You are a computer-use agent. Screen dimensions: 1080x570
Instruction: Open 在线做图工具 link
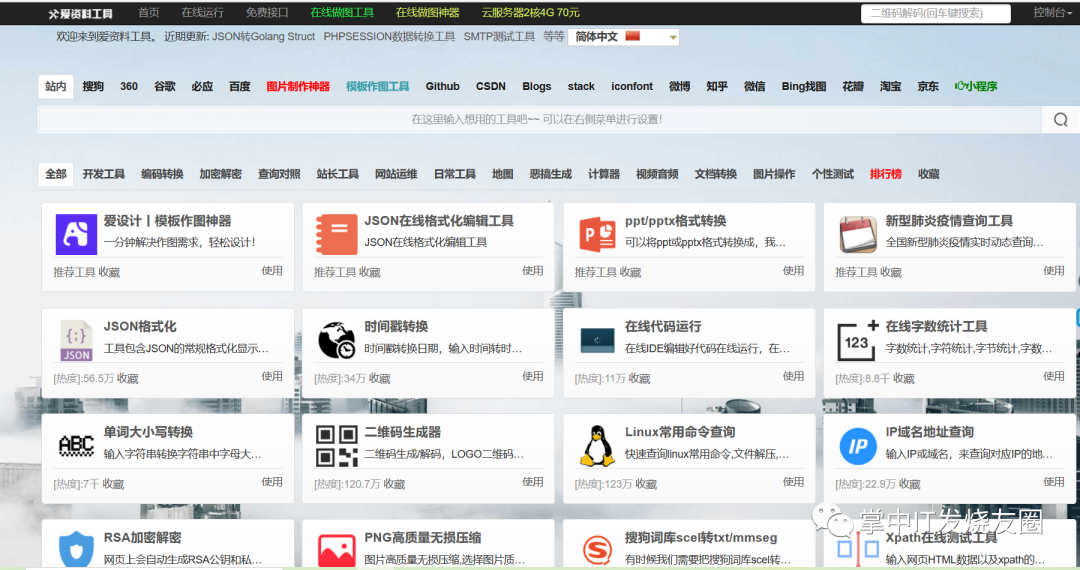pyautogui.click(x=342, y=12)
